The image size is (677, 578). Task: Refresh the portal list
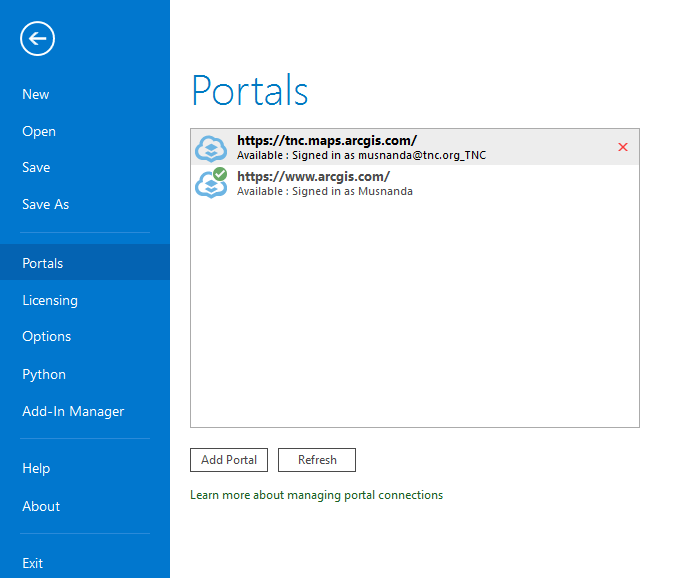pyautogui.click(x=317, y=460)
